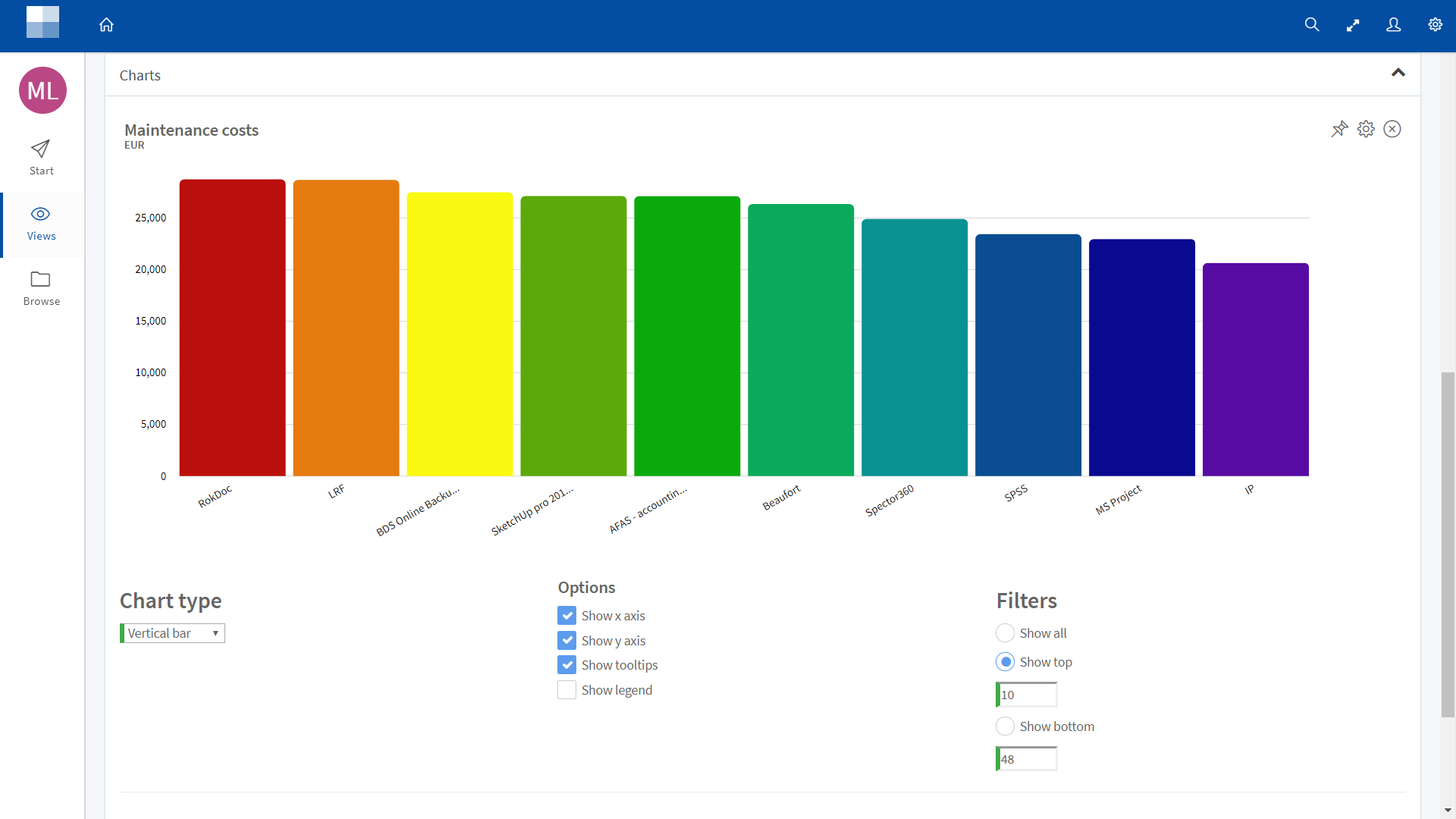Viewport: 1456px width, 819px height.
Task: Open chart settings gear icon
Action: pyautogui.click(x=1366, y=129)
